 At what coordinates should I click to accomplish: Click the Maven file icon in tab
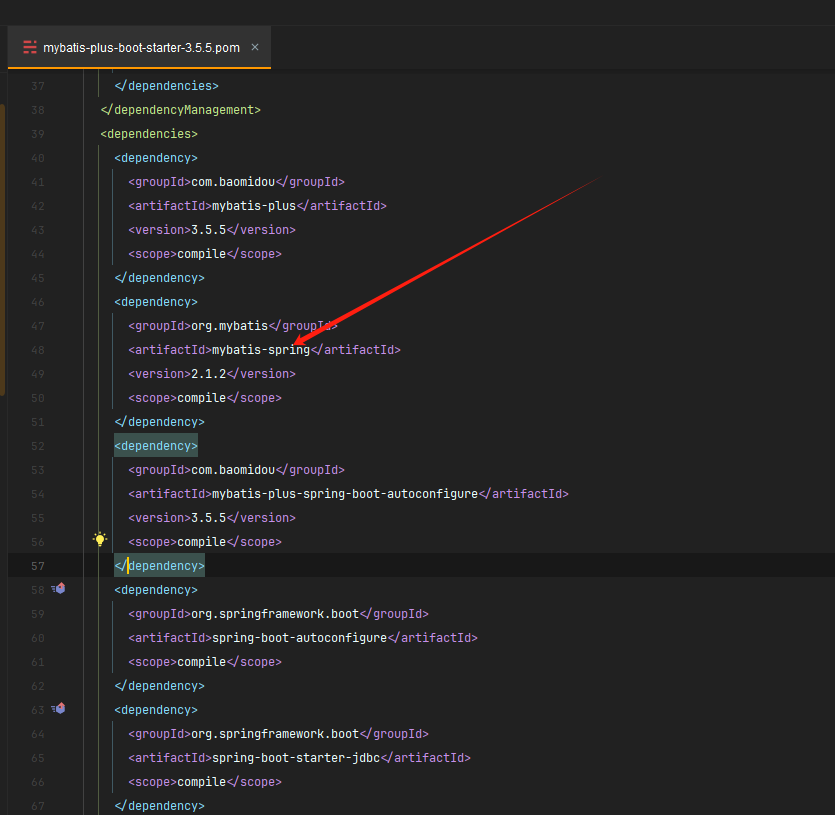30,47
